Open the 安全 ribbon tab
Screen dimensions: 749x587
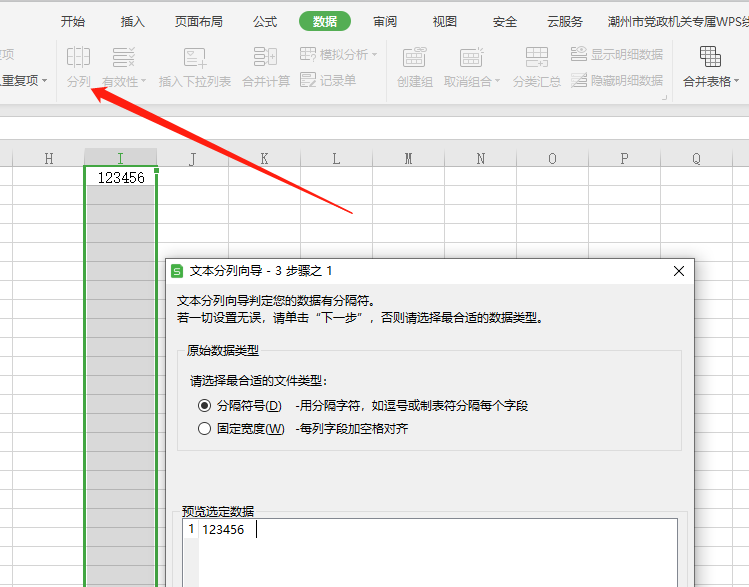pyautogui.click(x=505, y=21)
